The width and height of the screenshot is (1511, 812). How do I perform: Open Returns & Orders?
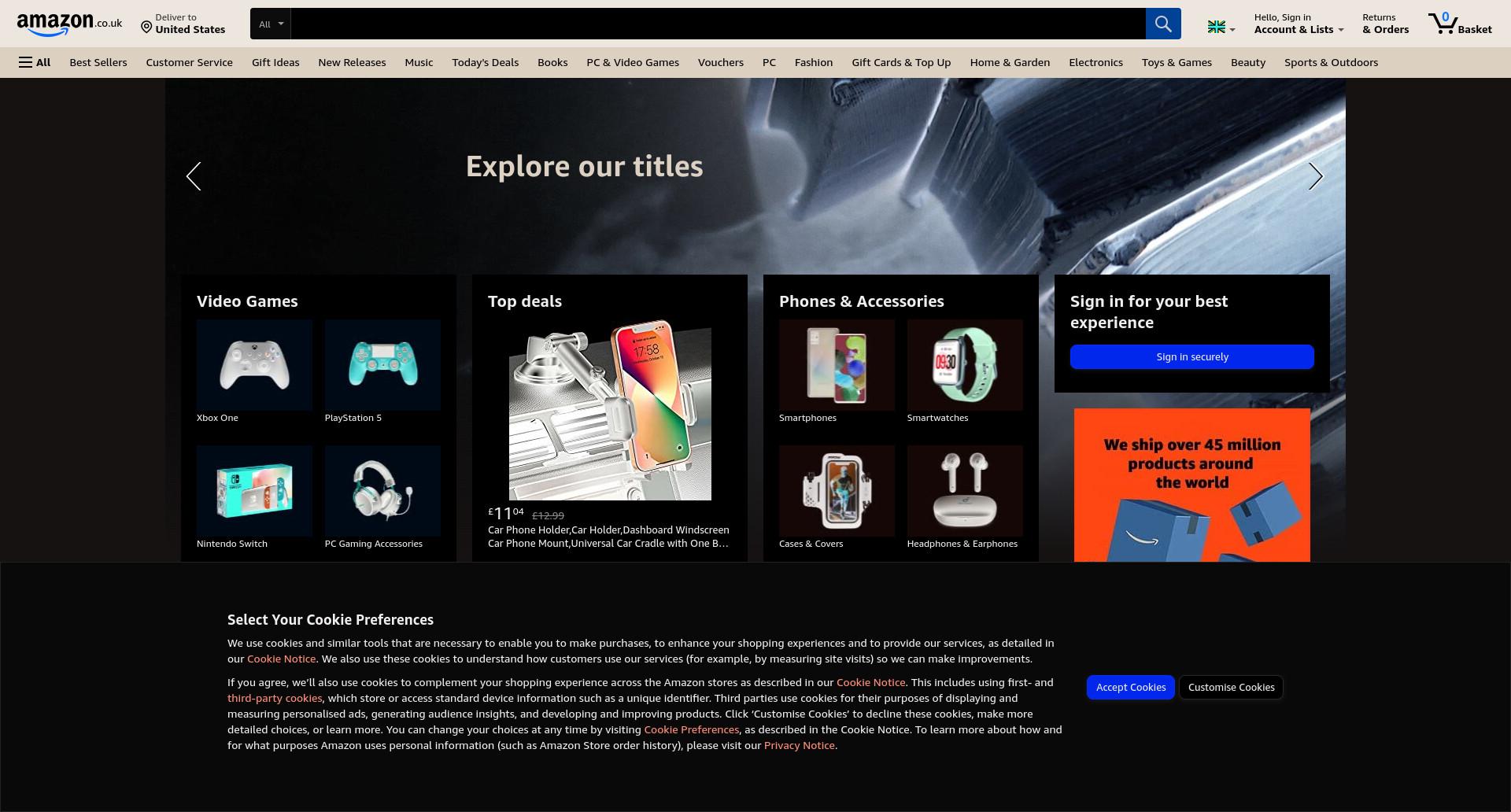(1385, 24)
